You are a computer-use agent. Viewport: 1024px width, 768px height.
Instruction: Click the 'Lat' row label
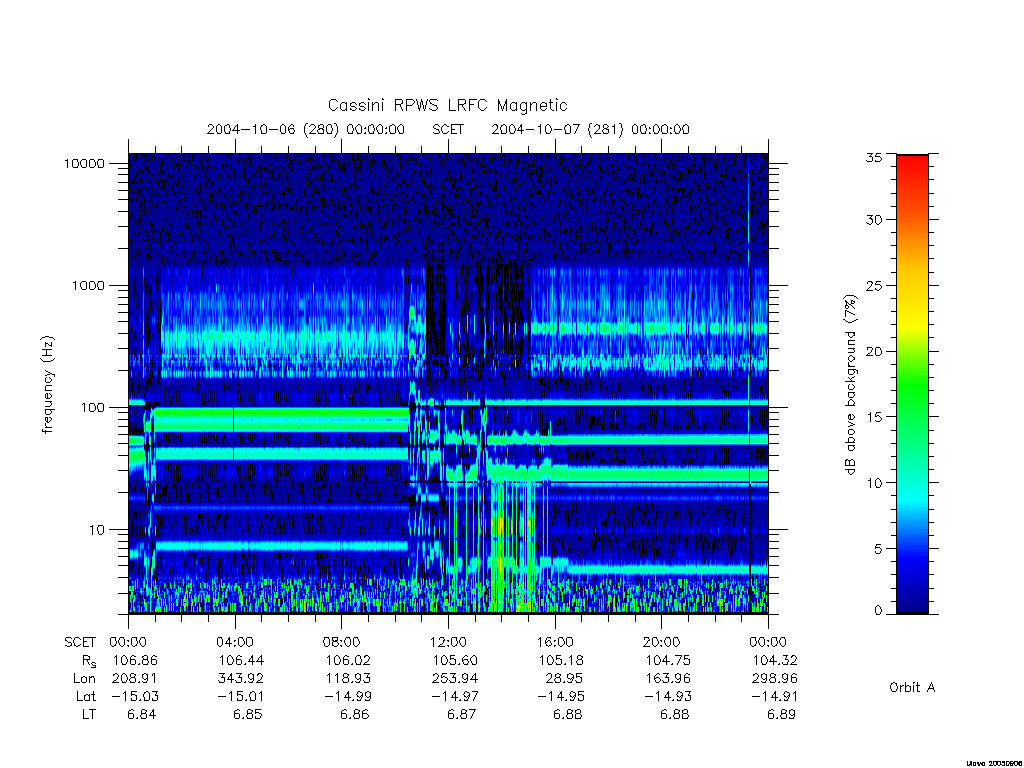tap(86, 696)
